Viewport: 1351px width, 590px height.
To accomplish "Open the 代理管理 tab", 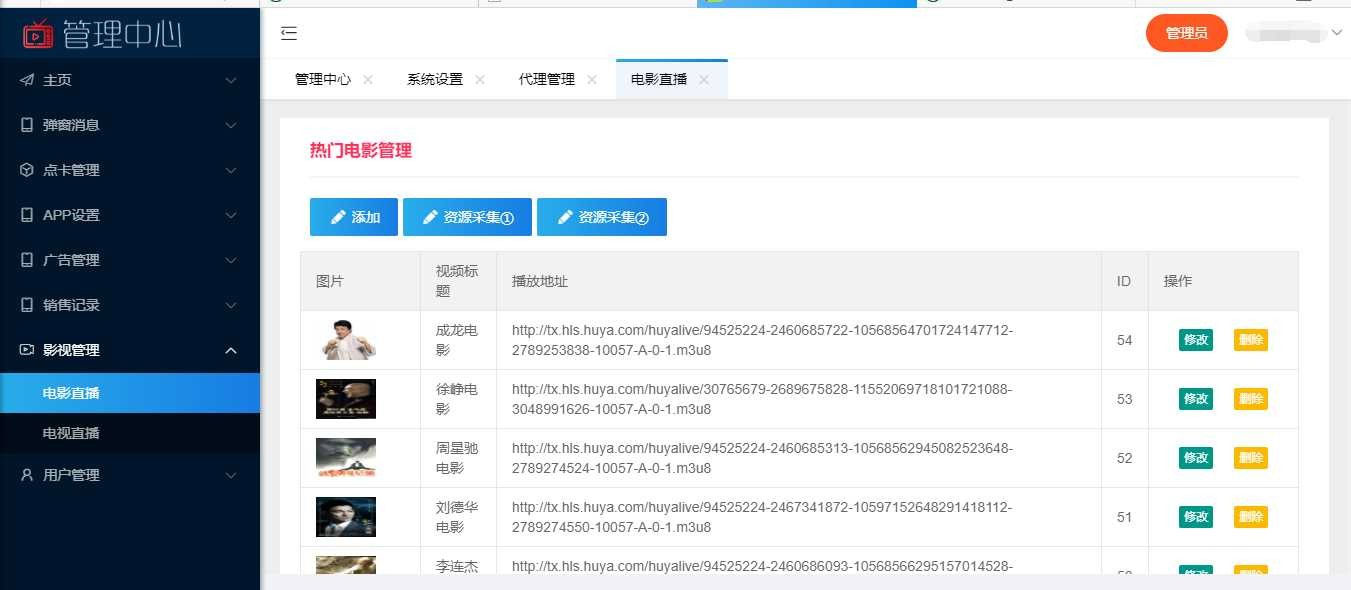I will click(545, 79).
